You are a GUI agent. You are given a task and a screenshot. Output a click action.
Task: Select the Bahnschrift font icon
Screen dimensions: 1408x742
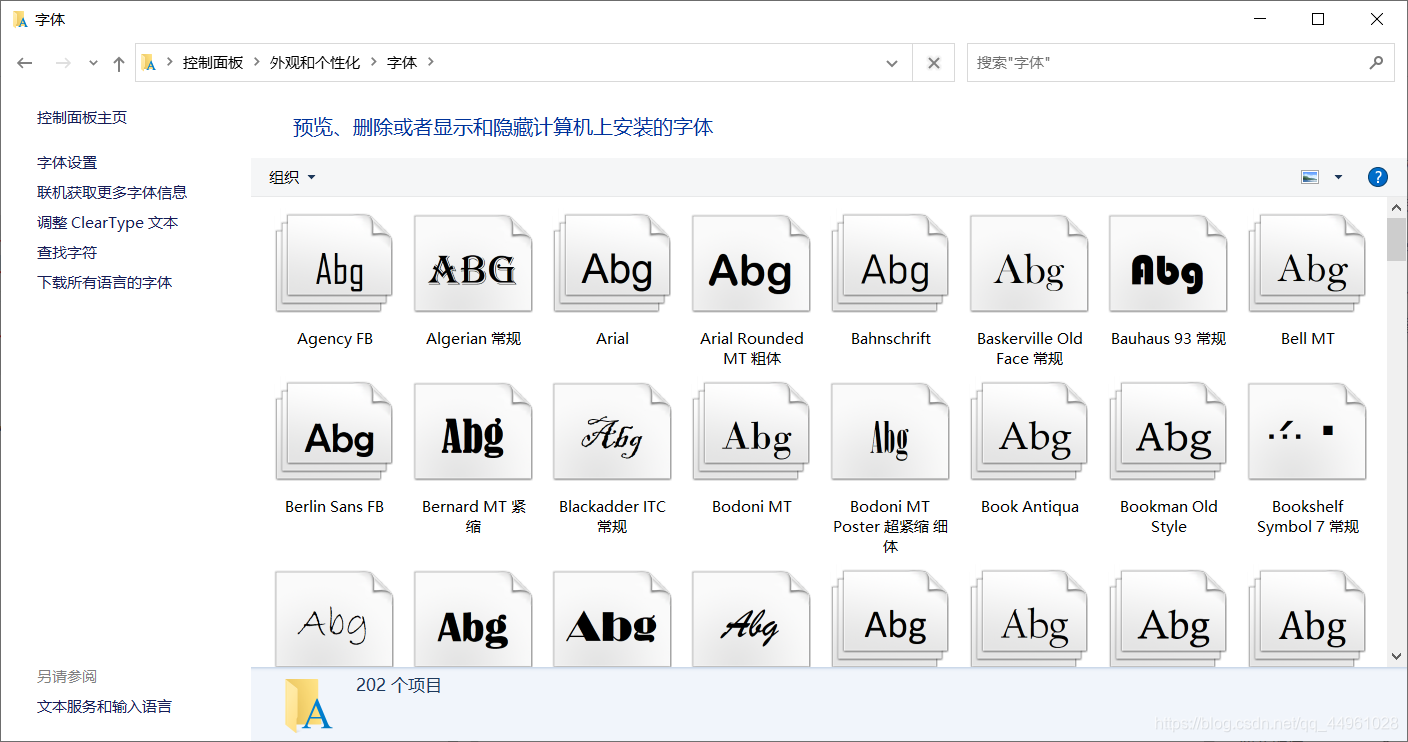tap(890, 263)
